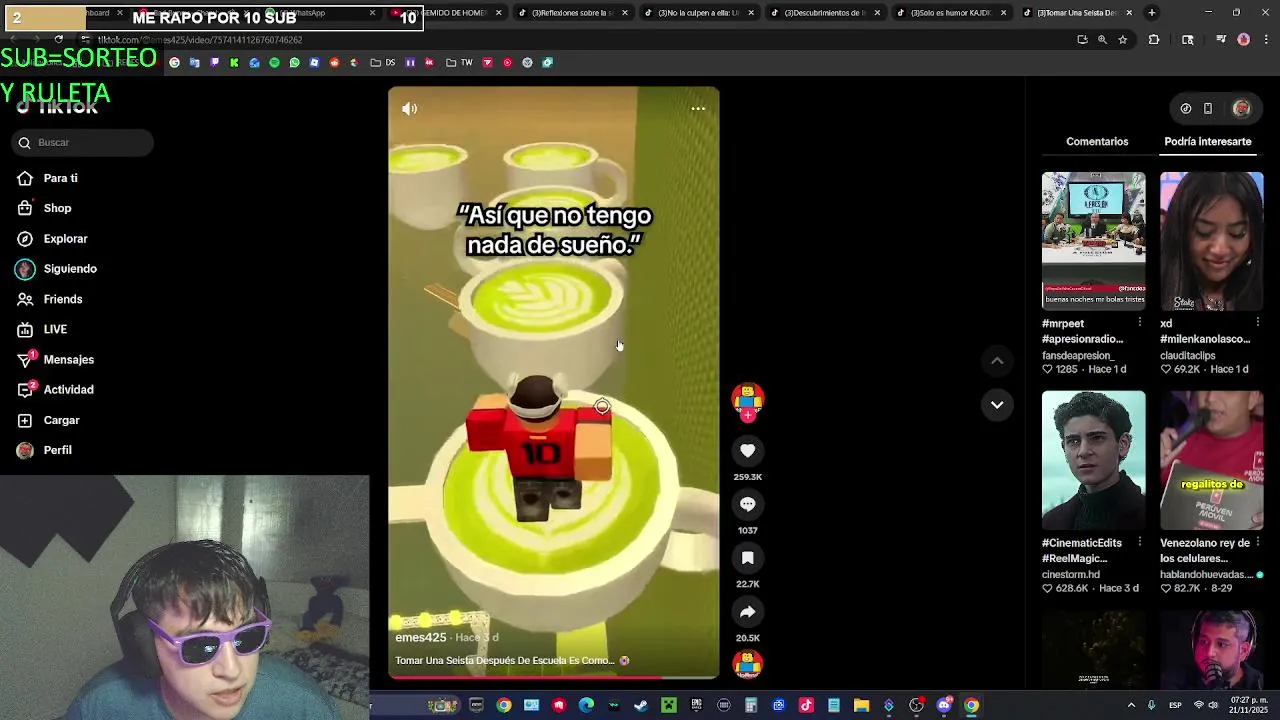Image resolution: width=1280 pixels, height=720 pixels.
Task: Open LIVE section in sidebar
Action: point(55,329)
